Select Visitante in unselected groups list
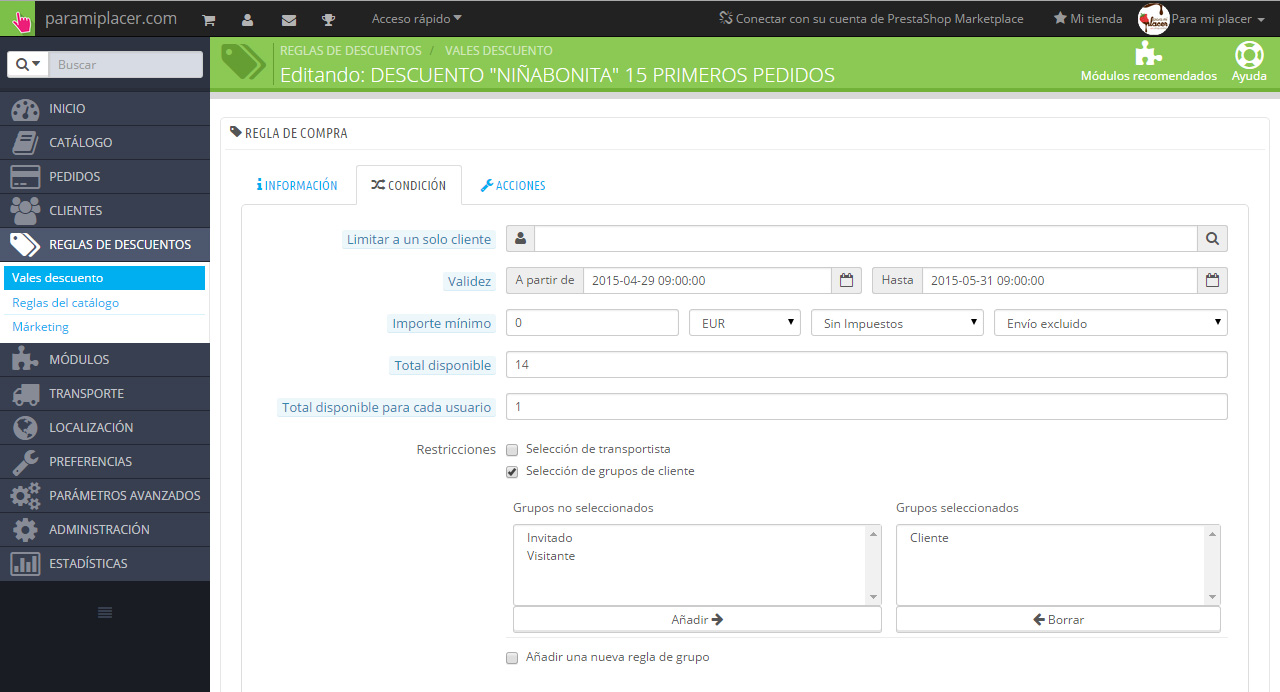Image resolution: width=1280 pixels, height=692 pixels. 551,556
